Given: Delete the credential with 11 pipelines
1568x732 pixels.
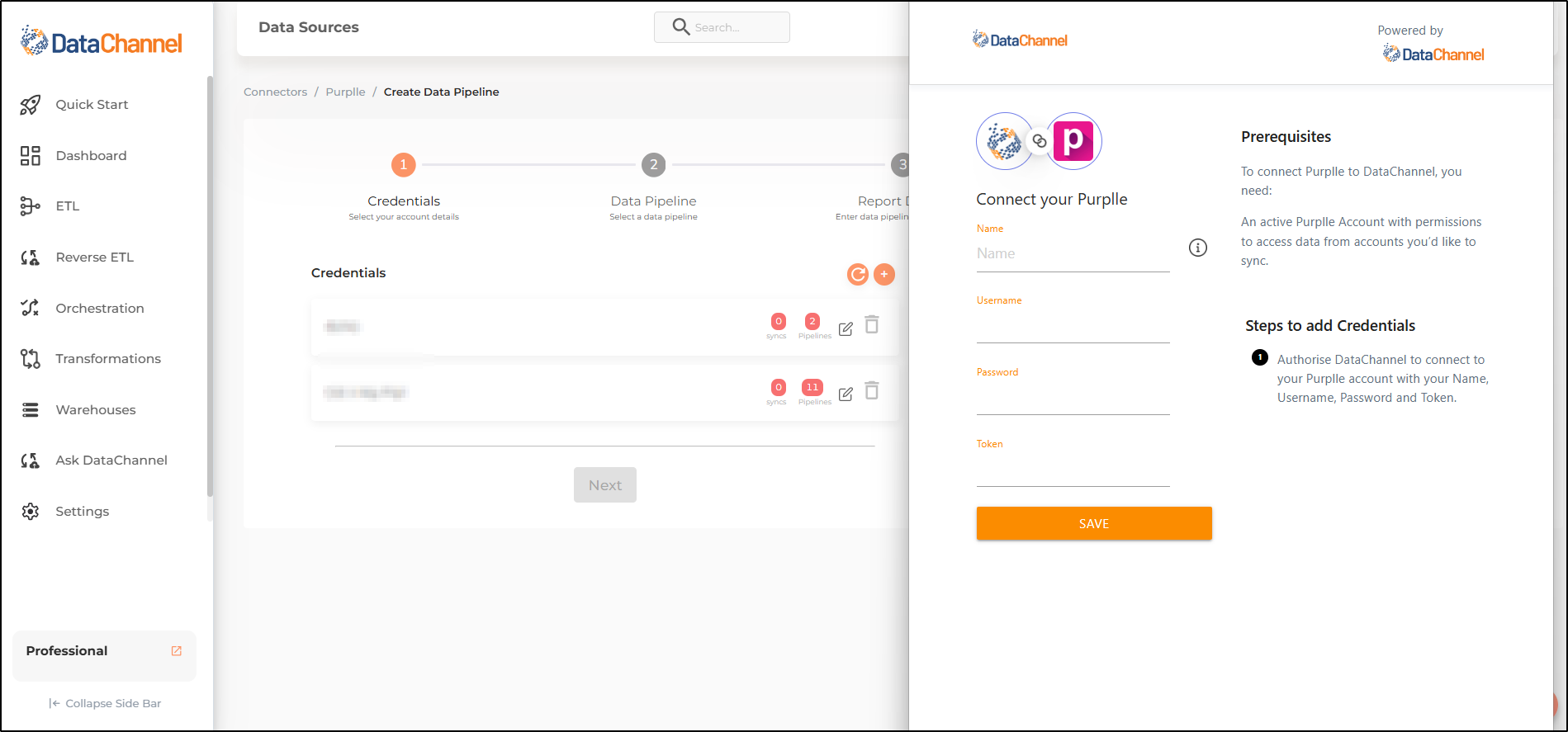Looking at the screenshot, I should (x=872, y=390).
